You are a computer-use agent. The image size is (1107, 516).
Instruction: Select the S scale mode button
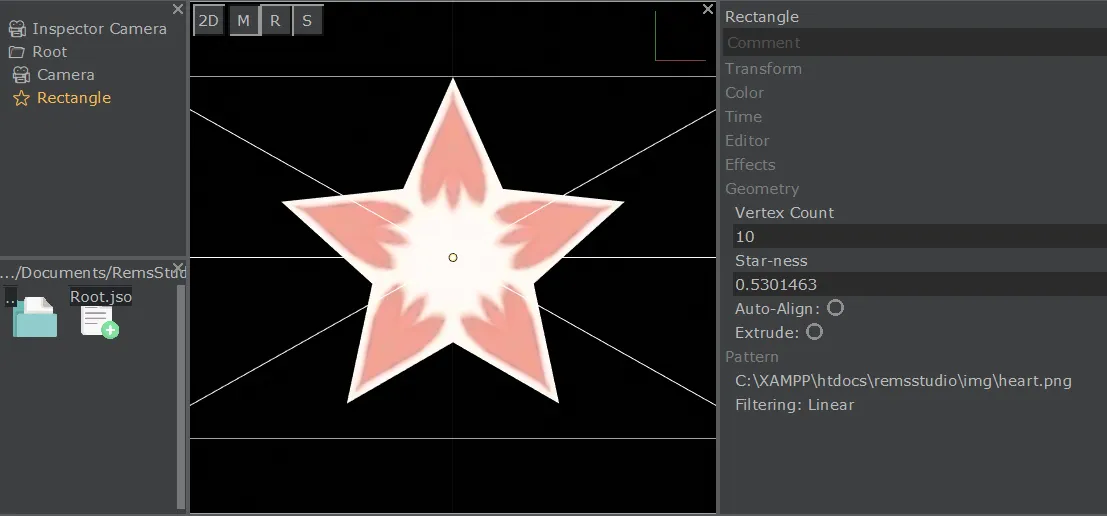coord(307,20)
